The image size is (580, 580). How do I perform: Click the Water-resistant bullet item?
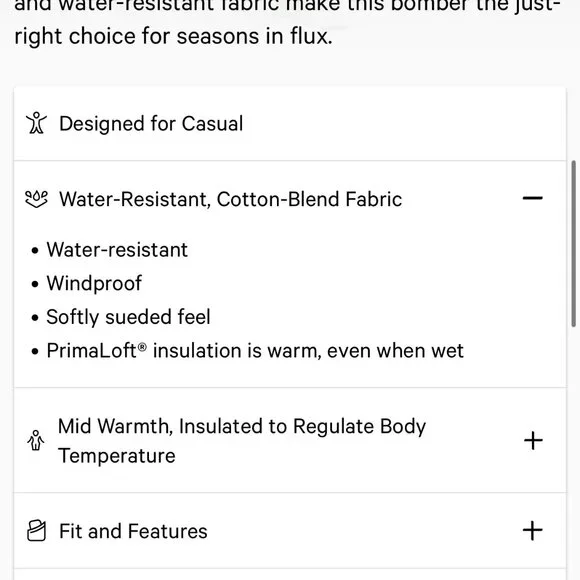pos(117,250)
